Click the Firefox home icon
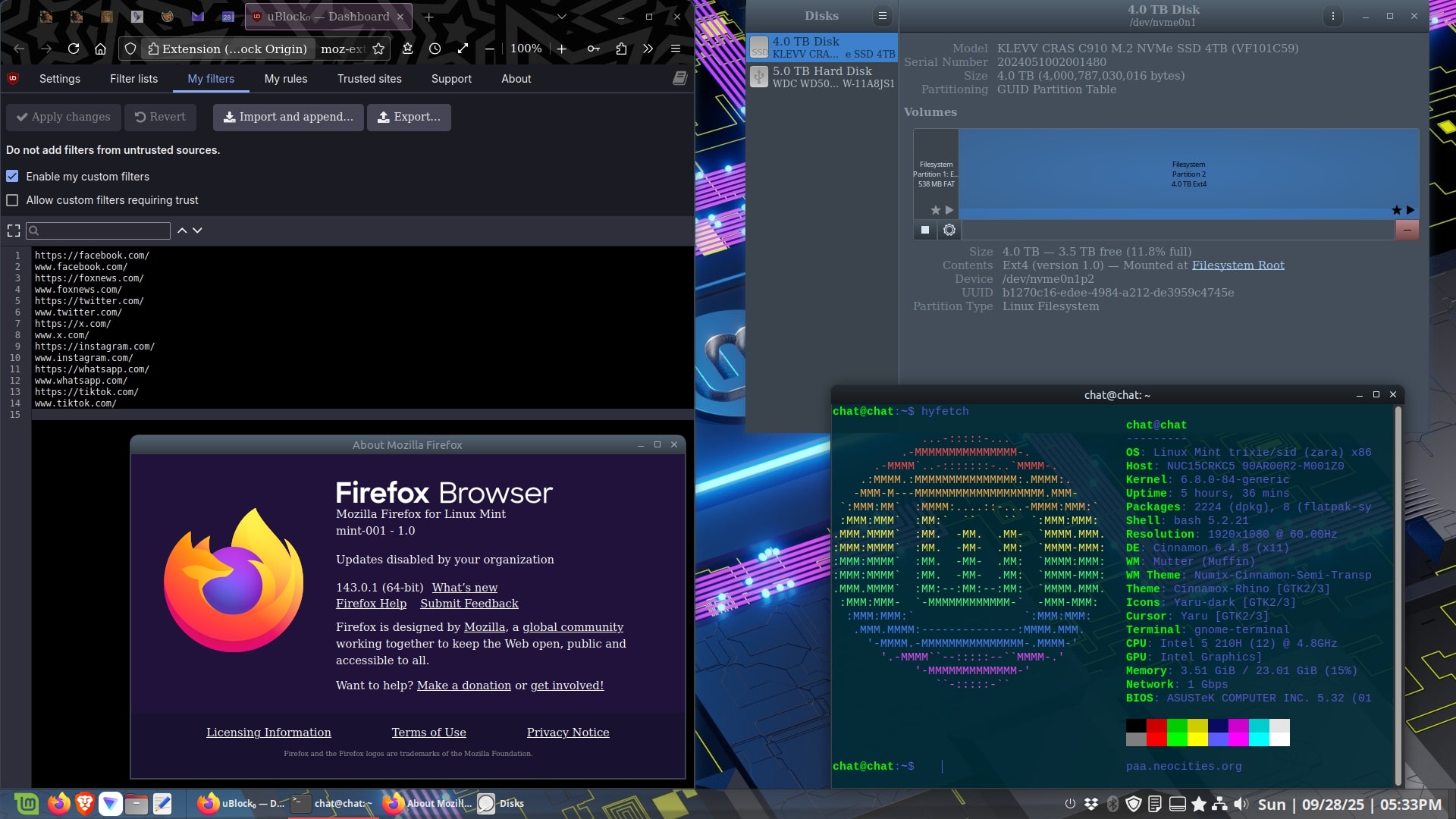This screenshot has width=1456, height=819. (x=100, y=49)
